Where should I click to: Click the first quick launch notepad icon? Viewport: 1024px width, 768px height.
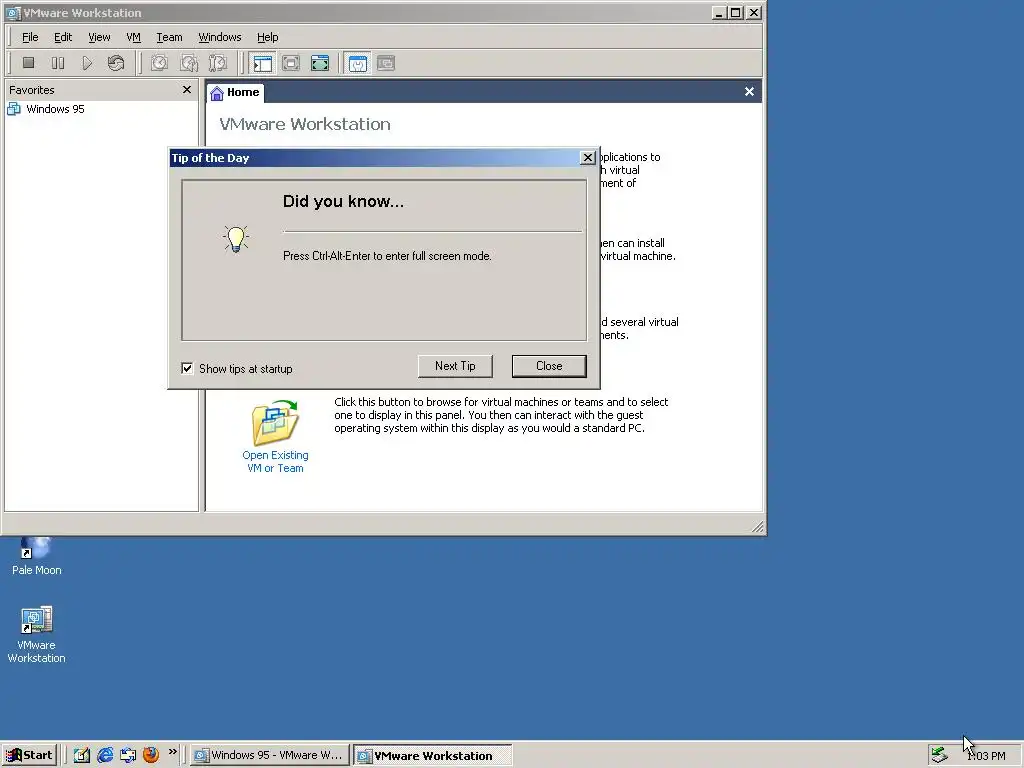[82, 755]
